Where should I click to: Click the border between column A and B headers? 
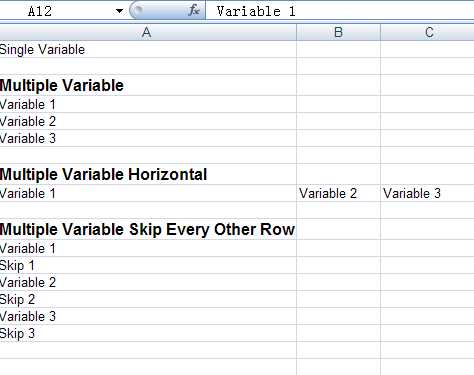[297, 33]
